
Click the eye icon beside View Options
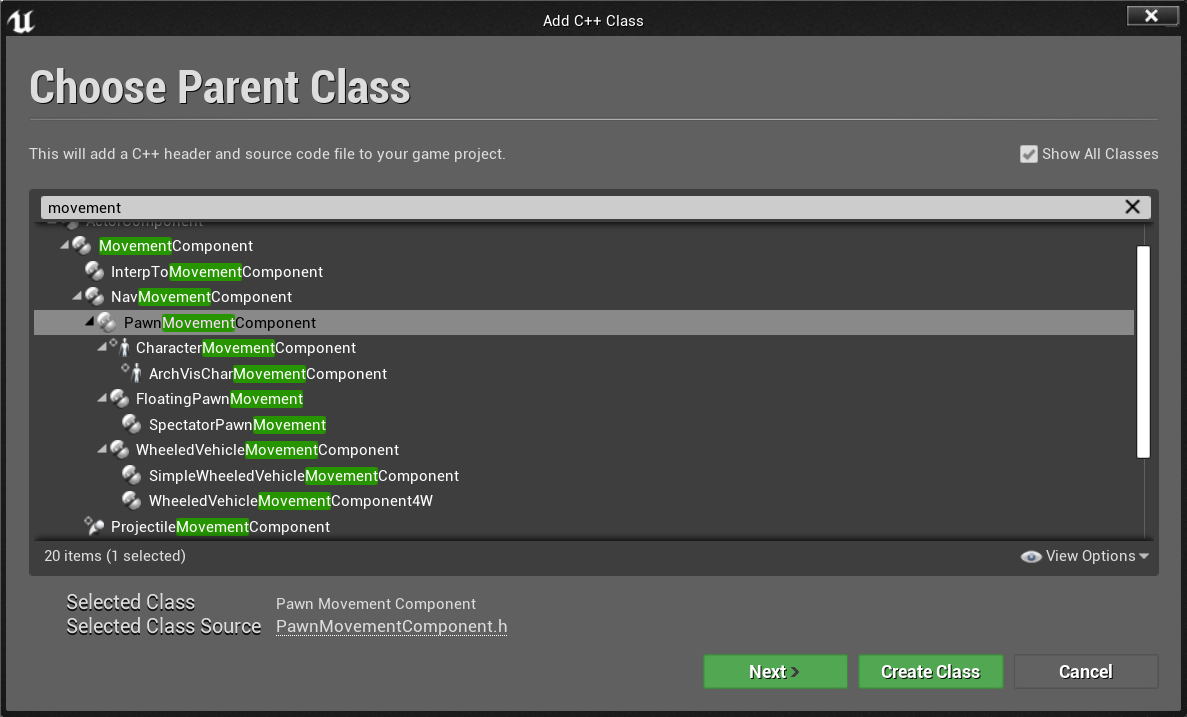[1030, 556]
